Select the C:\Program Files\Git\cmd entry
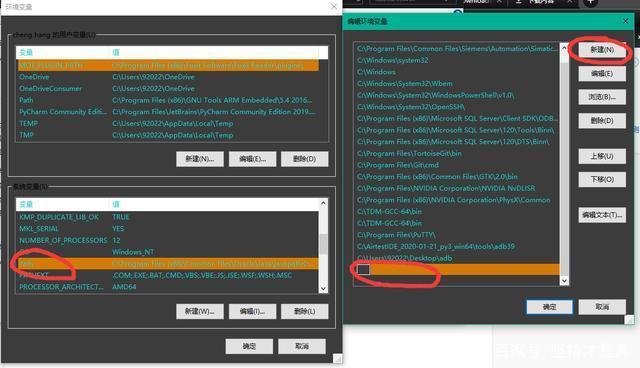Screen dimensions: 640x368 click(457, 165)
